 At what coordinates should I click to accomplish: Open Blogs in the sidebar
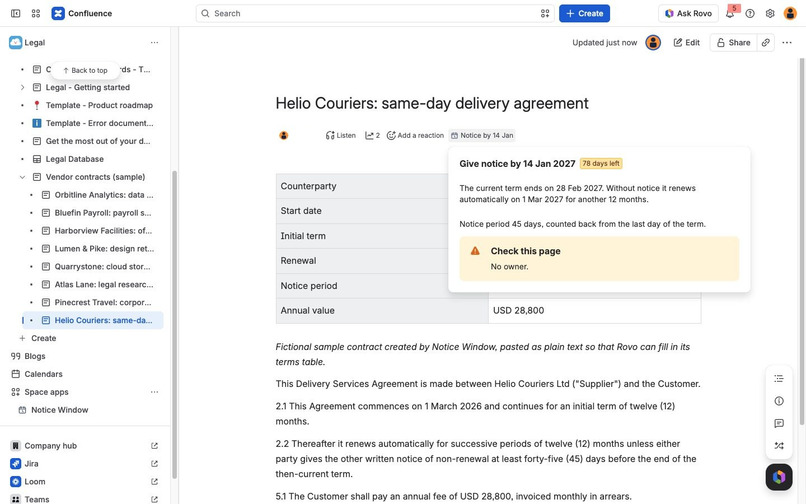click(x=34, y=356)
